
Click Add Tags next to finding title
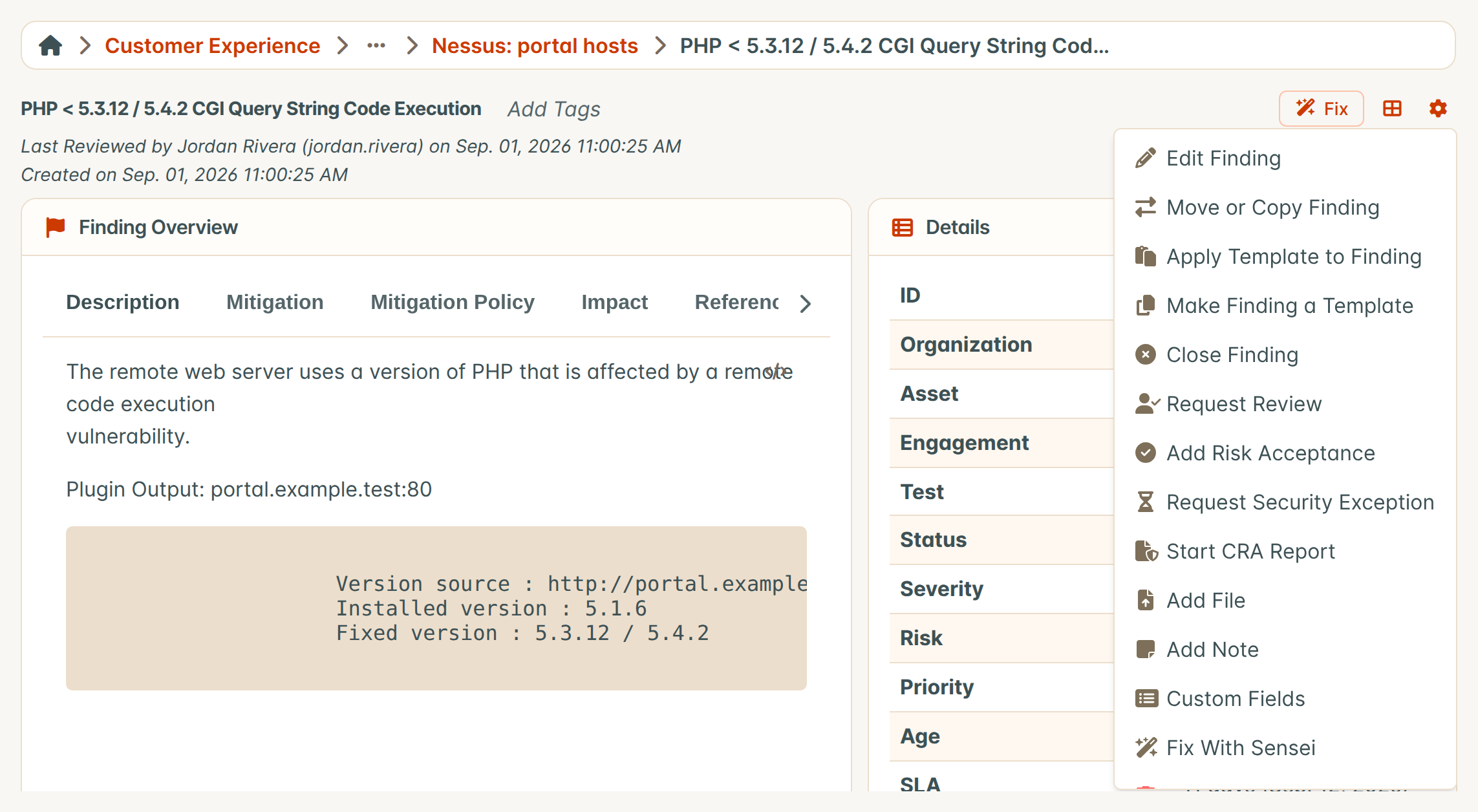[x=554, y=109]
